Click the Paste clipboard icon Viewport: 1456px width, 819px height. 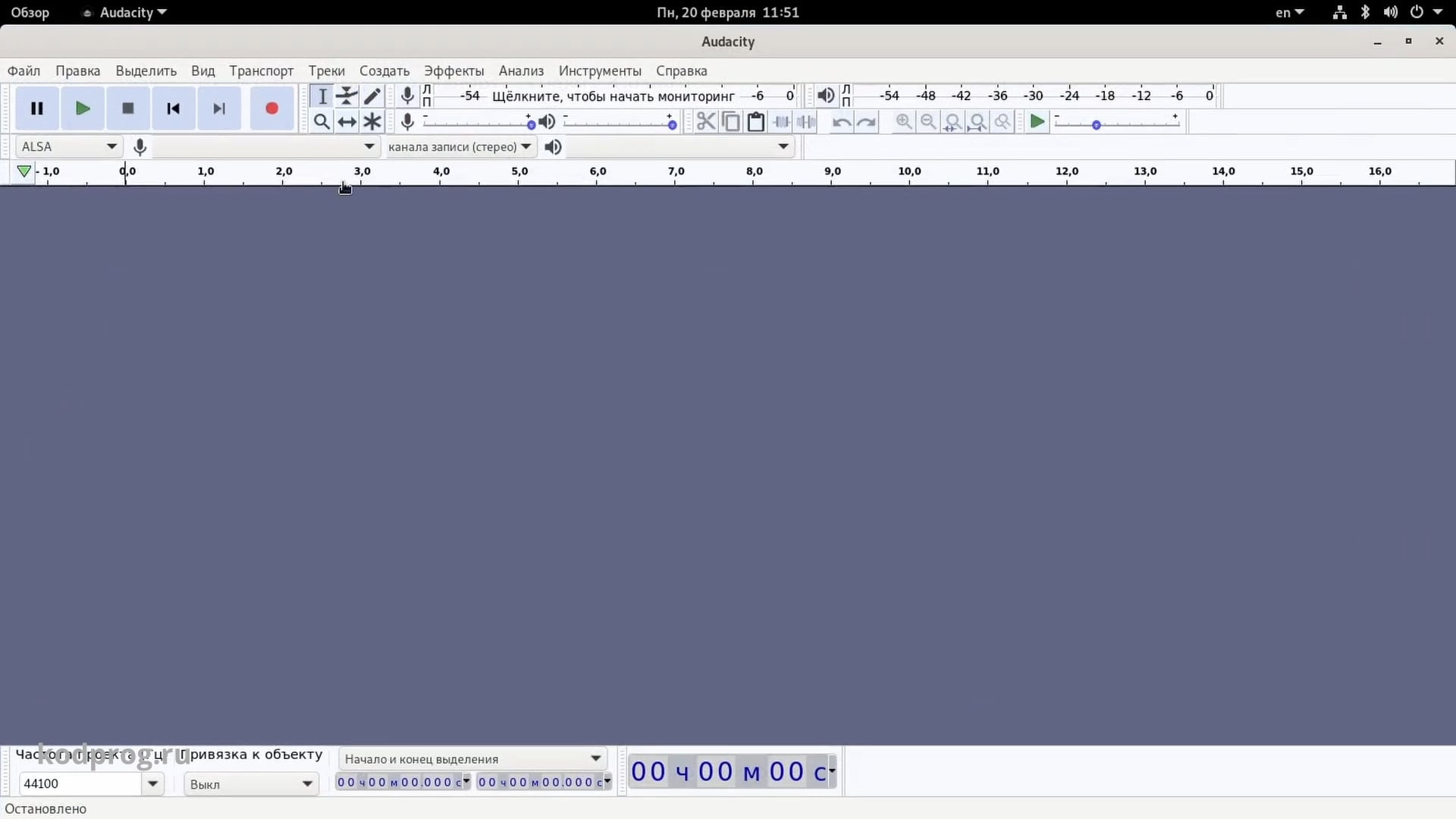tap(756, 121)
